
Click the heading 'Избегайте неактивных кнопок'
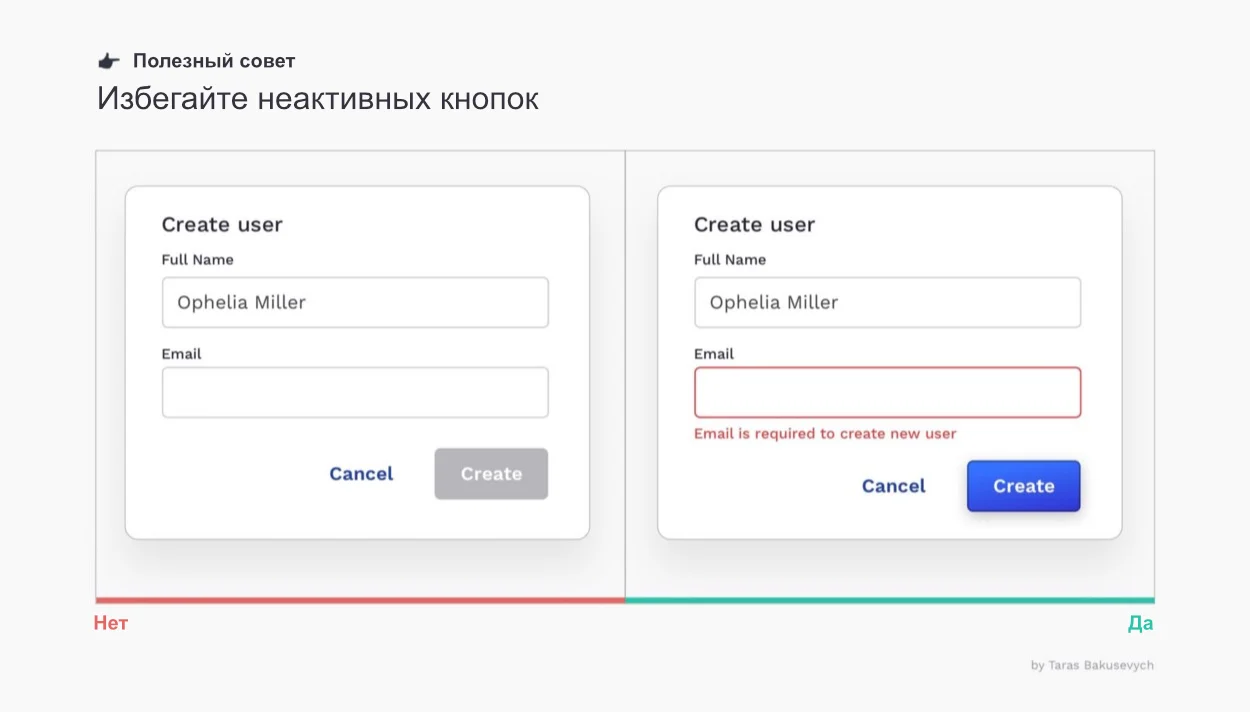pyautogui.click(x=318, y=99)
